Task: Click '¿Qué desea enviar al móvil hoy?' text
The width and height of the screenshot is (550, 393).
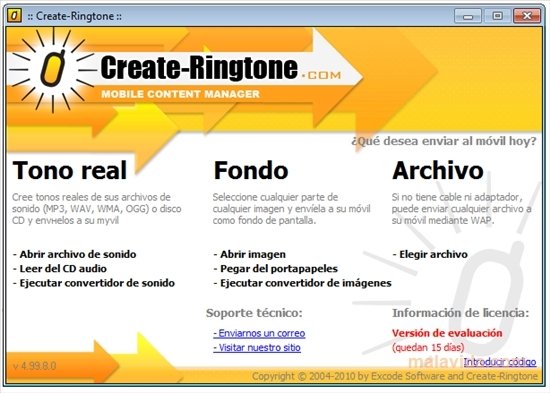Action: click(444, 141)
